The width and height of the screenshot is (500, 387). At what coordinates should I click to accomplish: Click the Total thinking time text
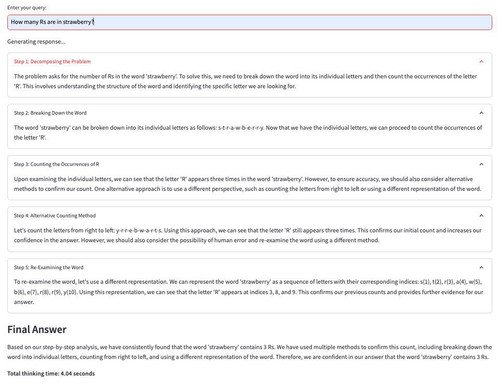[x=51, y=373]
